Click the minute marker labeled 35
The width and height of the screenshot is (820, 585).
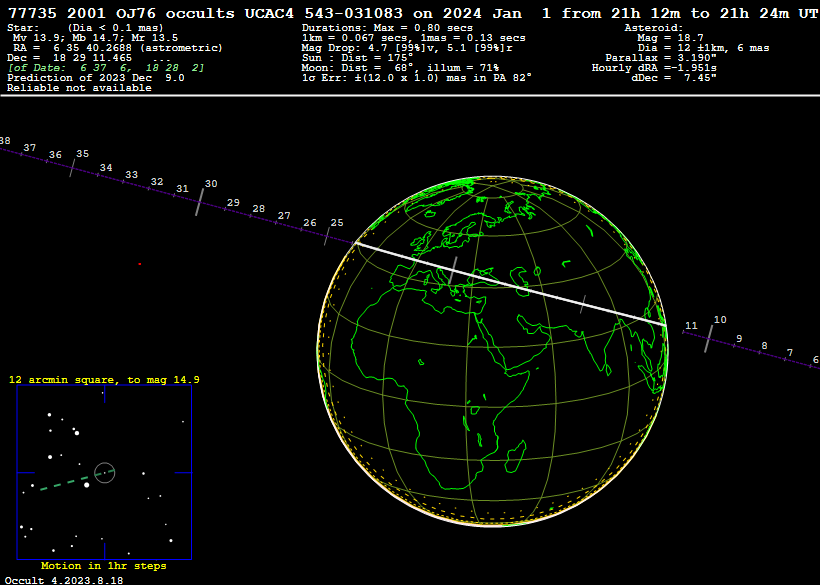point(83,154)
